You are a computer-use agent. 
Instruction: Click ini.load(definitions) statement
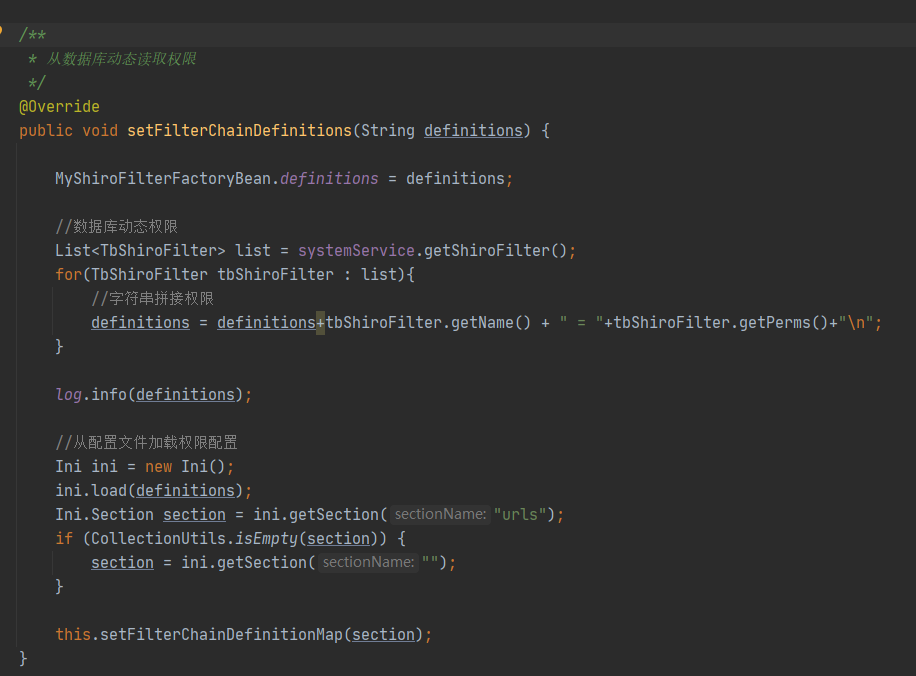point(154,491)
